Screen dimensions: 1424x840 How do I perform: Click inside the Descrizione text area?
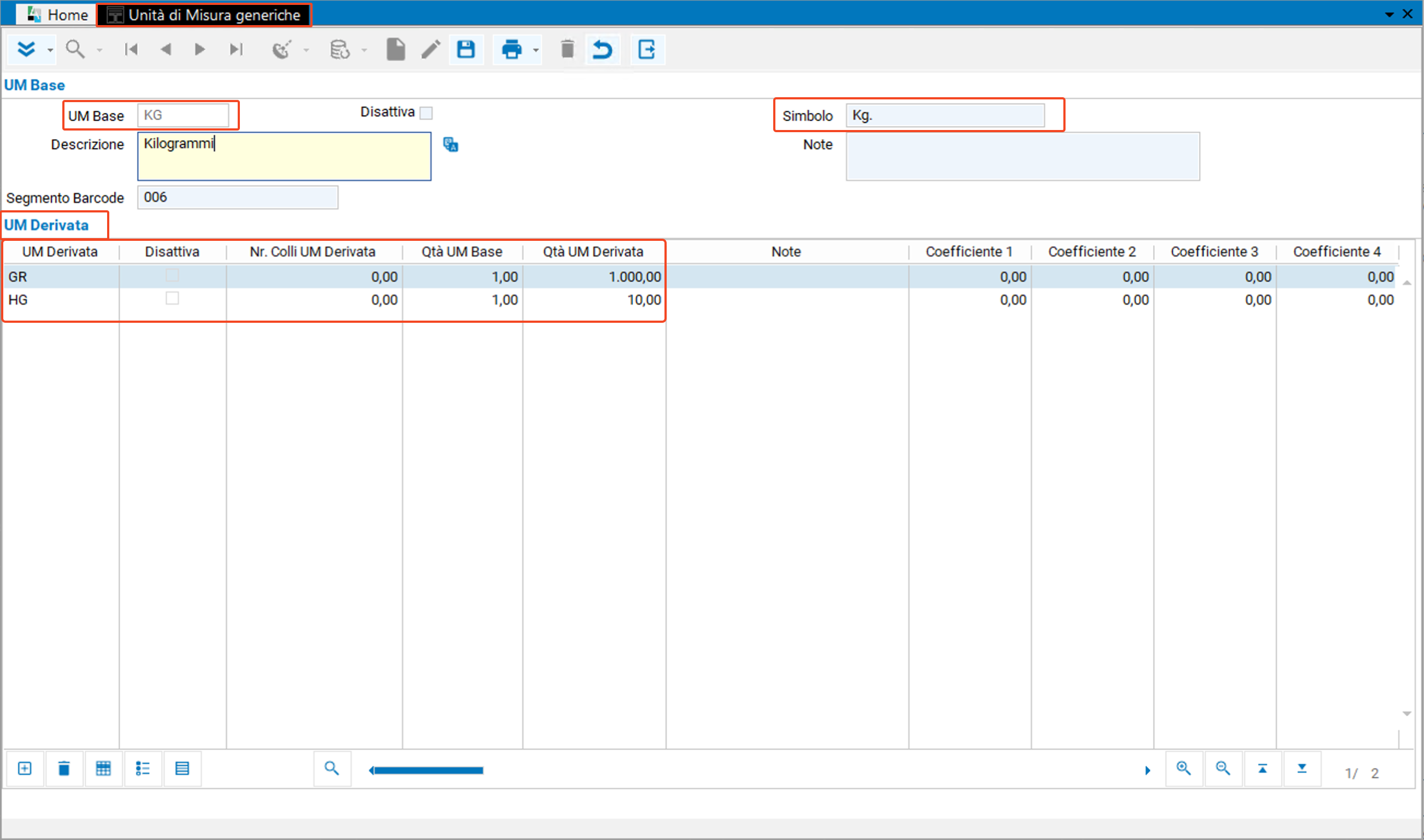coord(284,156)
